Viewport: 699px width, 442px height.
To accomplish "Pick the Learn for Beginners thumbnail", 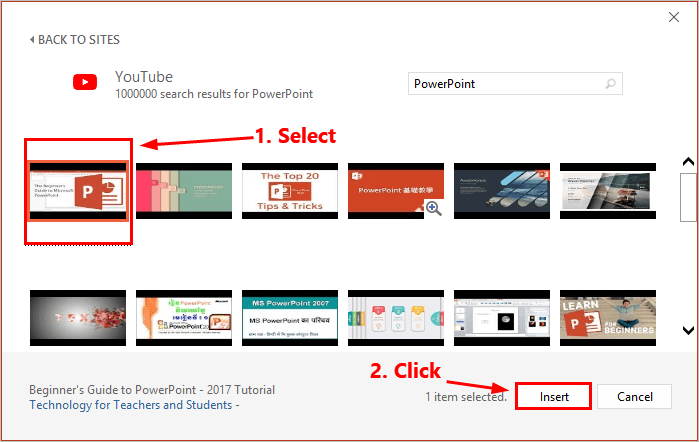I will tap(607, 317).
